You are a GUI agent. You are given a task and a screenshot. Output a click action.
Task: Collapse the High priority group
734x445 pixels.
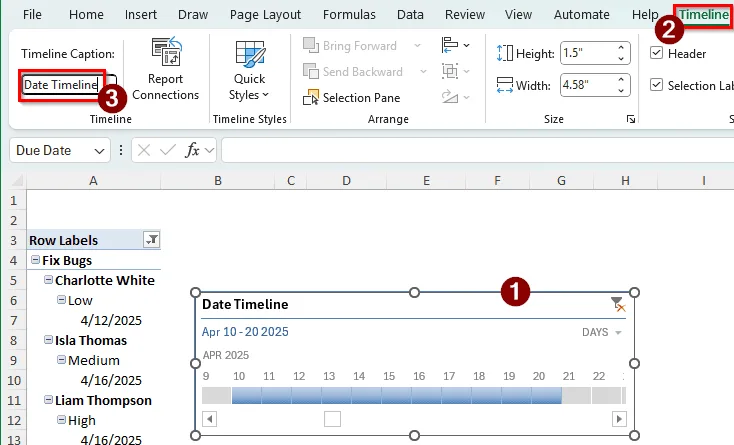click(61, 420)
